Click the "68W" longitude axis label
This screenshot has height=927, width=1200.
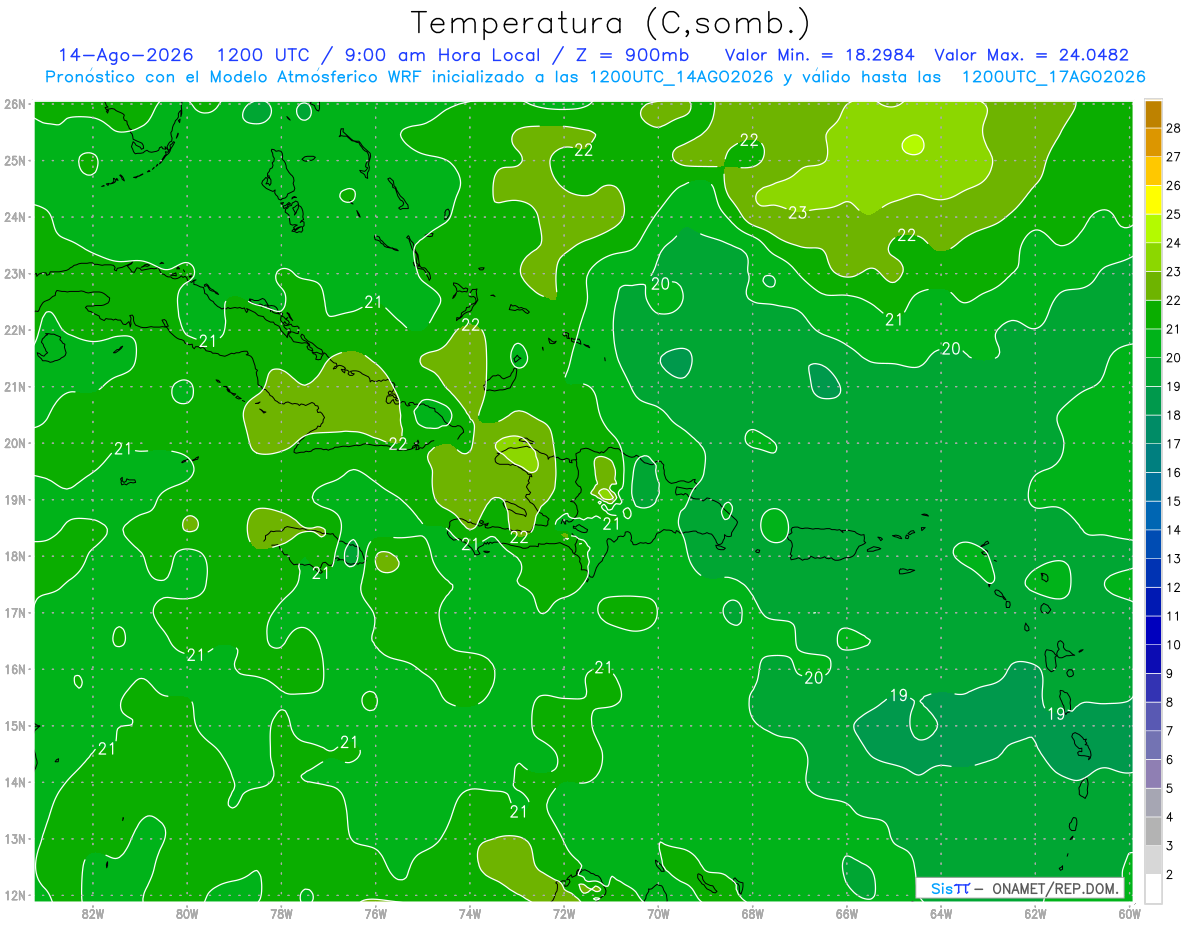753,913
